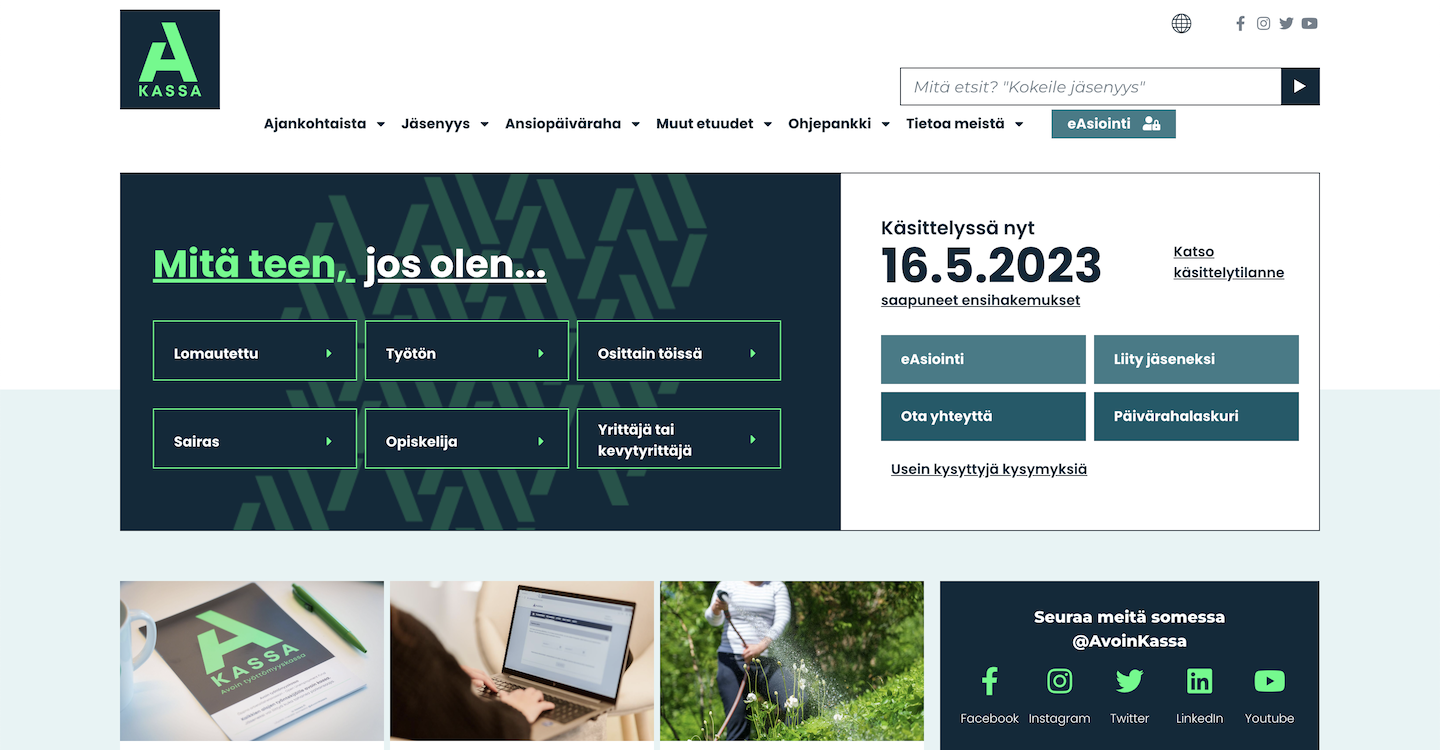1440x750 pixels.
Task: Open Usein kysyttyjä kysymyksiä link
Action: (x=989, y=469)
